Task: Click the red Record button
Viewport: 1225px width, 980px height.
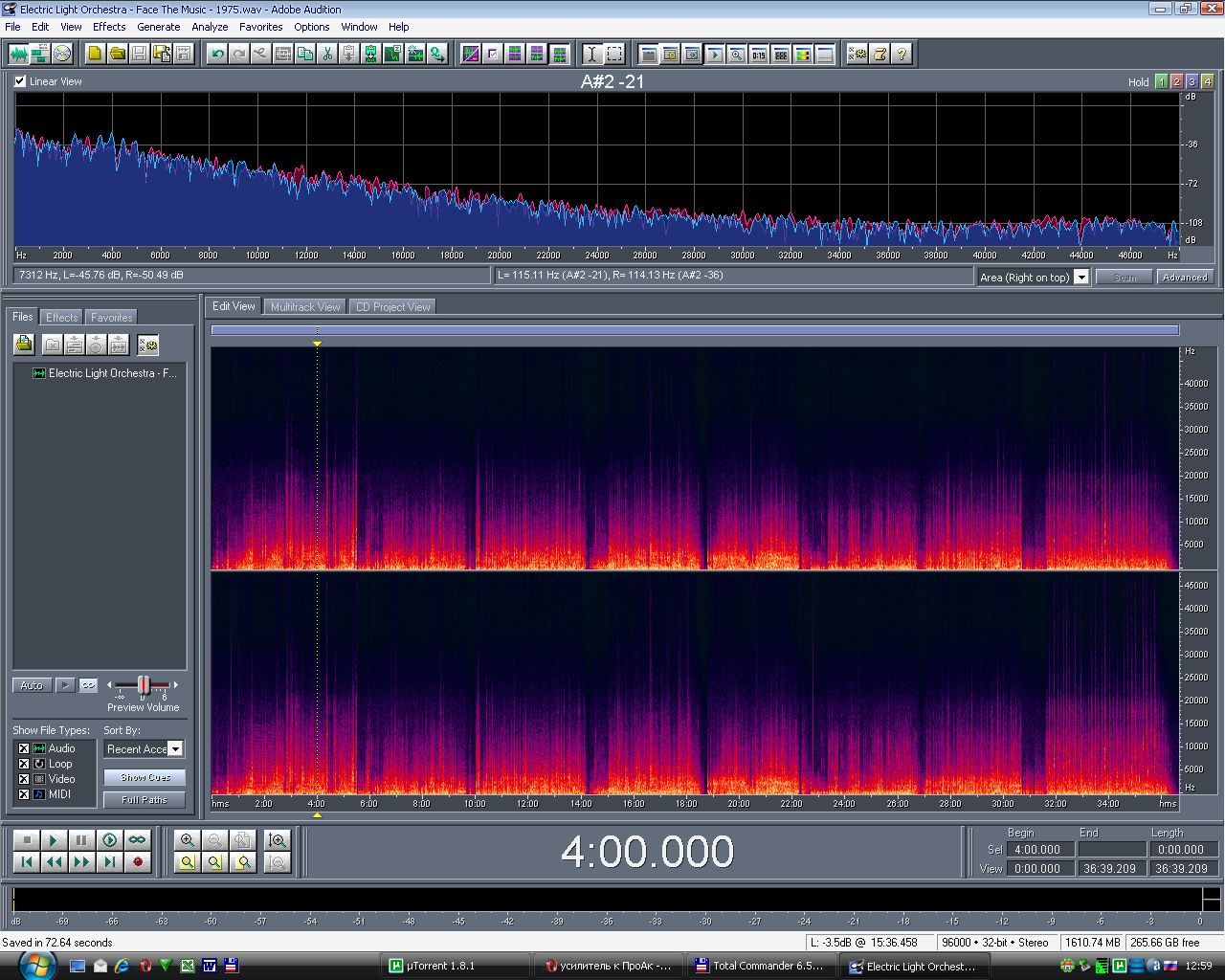Action: pyautogui.click(x=138, y=862)
